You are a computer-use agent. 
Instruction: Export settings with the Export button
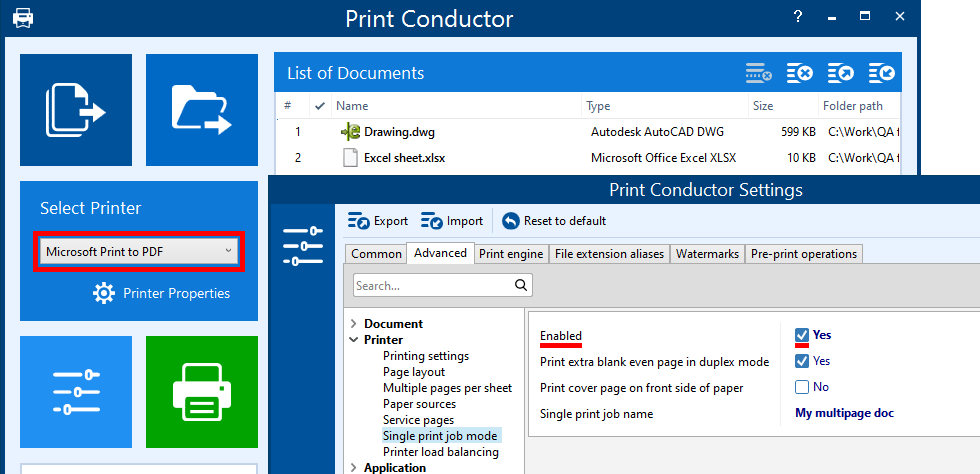coord(378,221)
